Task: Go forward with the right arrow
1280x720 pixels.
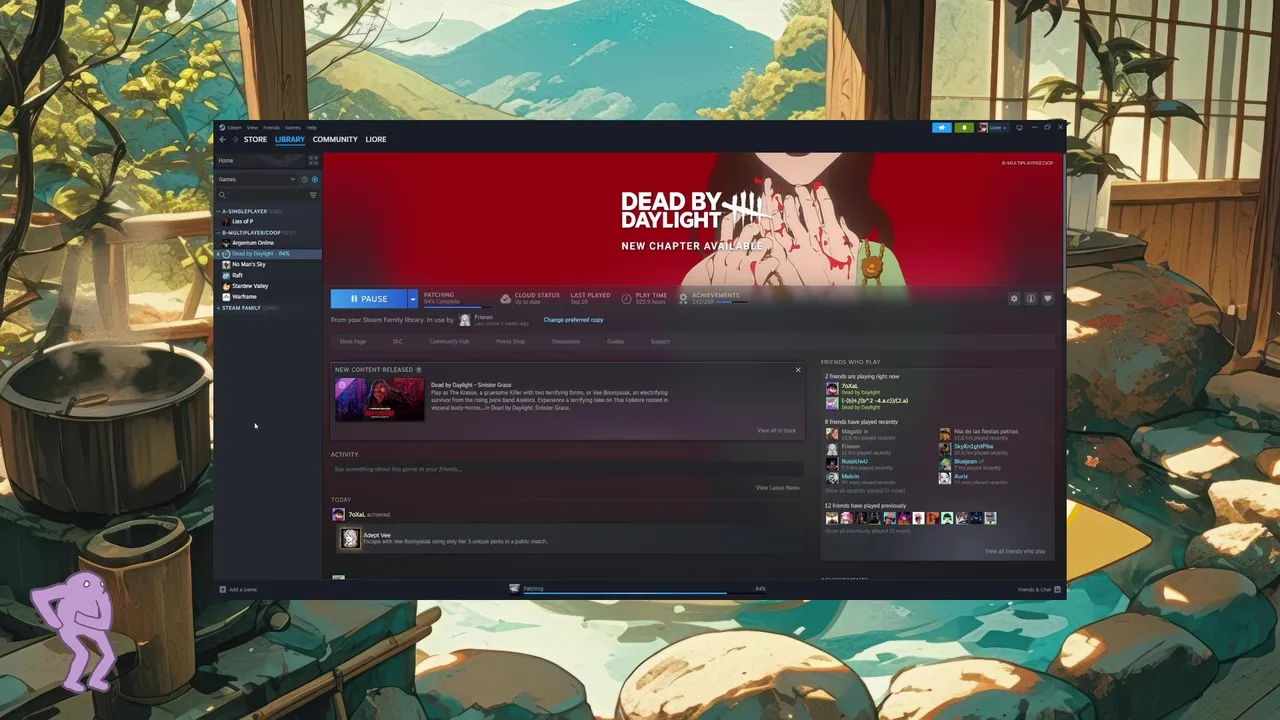Action: pos(235,139)
